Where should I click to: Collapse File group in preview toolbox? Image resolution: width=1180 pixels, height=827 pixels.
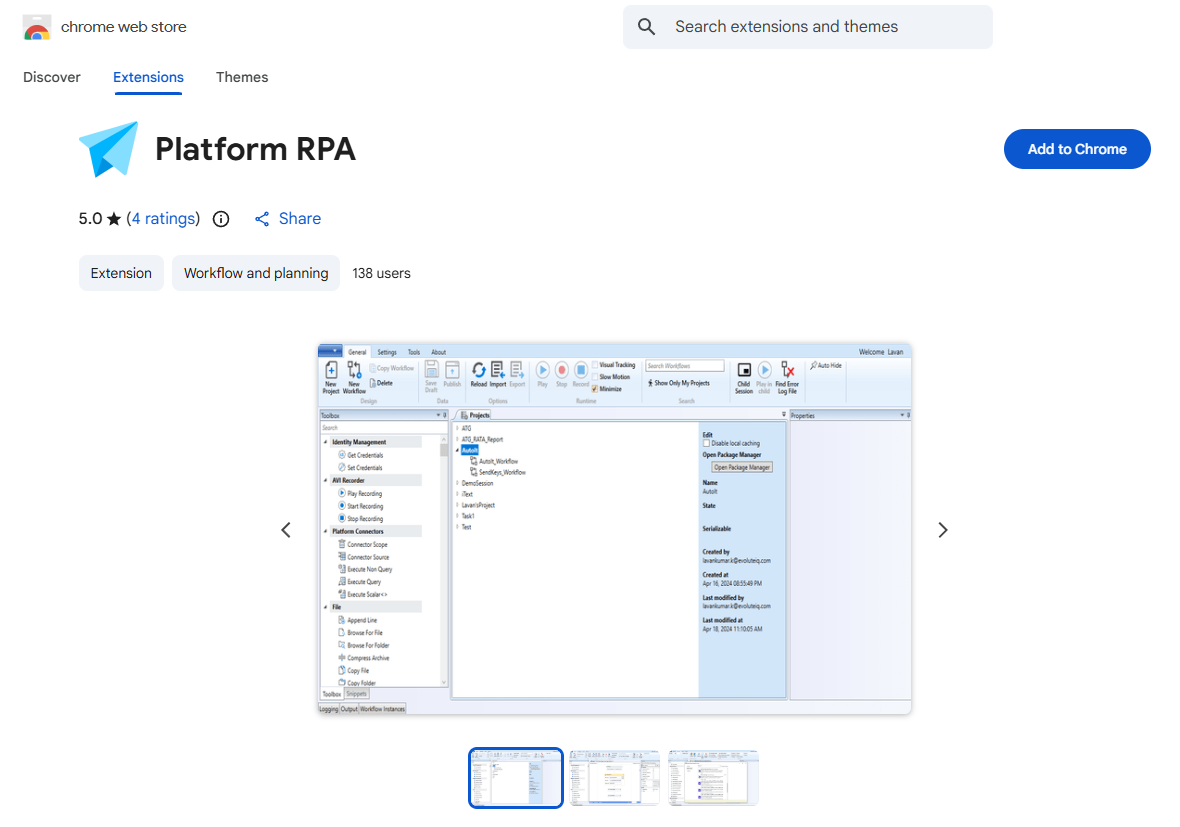(x=326, y=607)
